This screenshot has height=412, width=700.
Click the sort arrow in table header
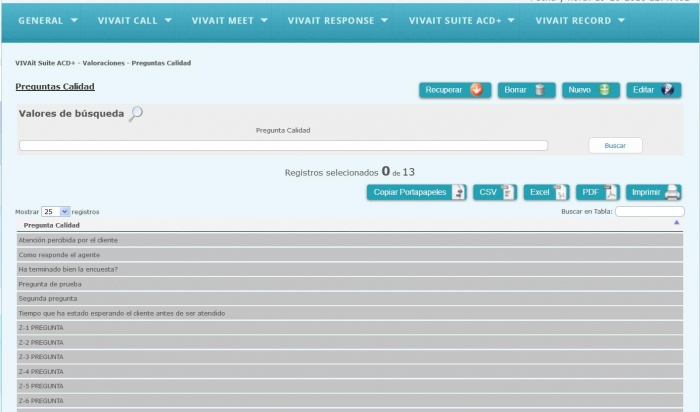coord(676,222)
